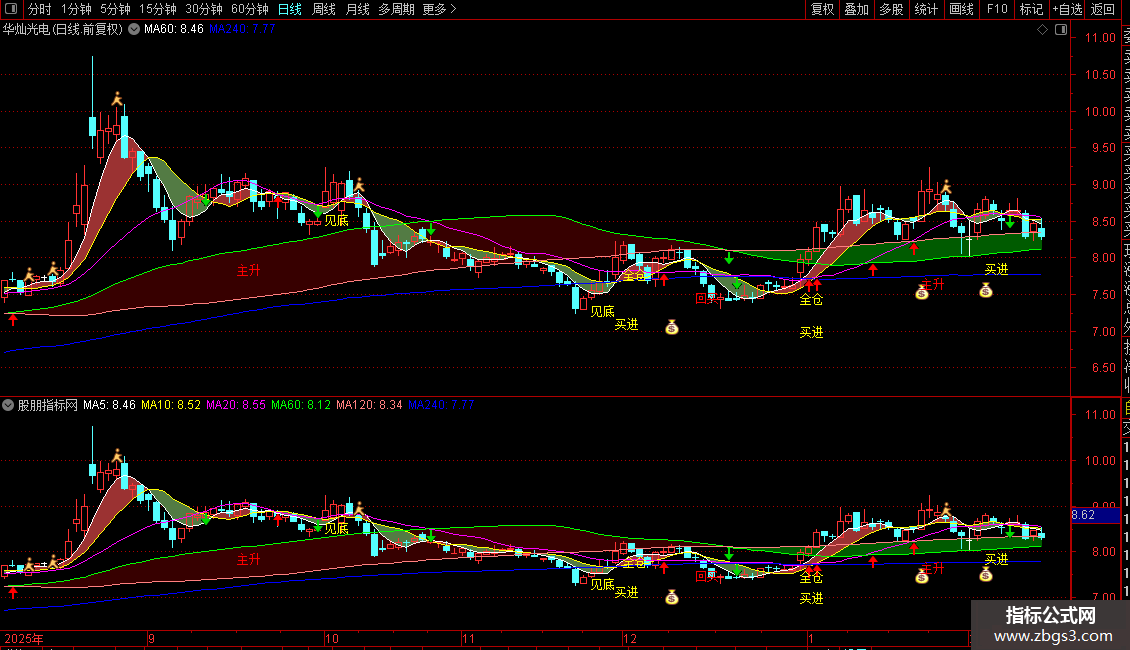This screenshot has width=1130, height=650.
Task: Click the blue MA240: 7.77 in main chart header
Action: click(x=242, y=30)
